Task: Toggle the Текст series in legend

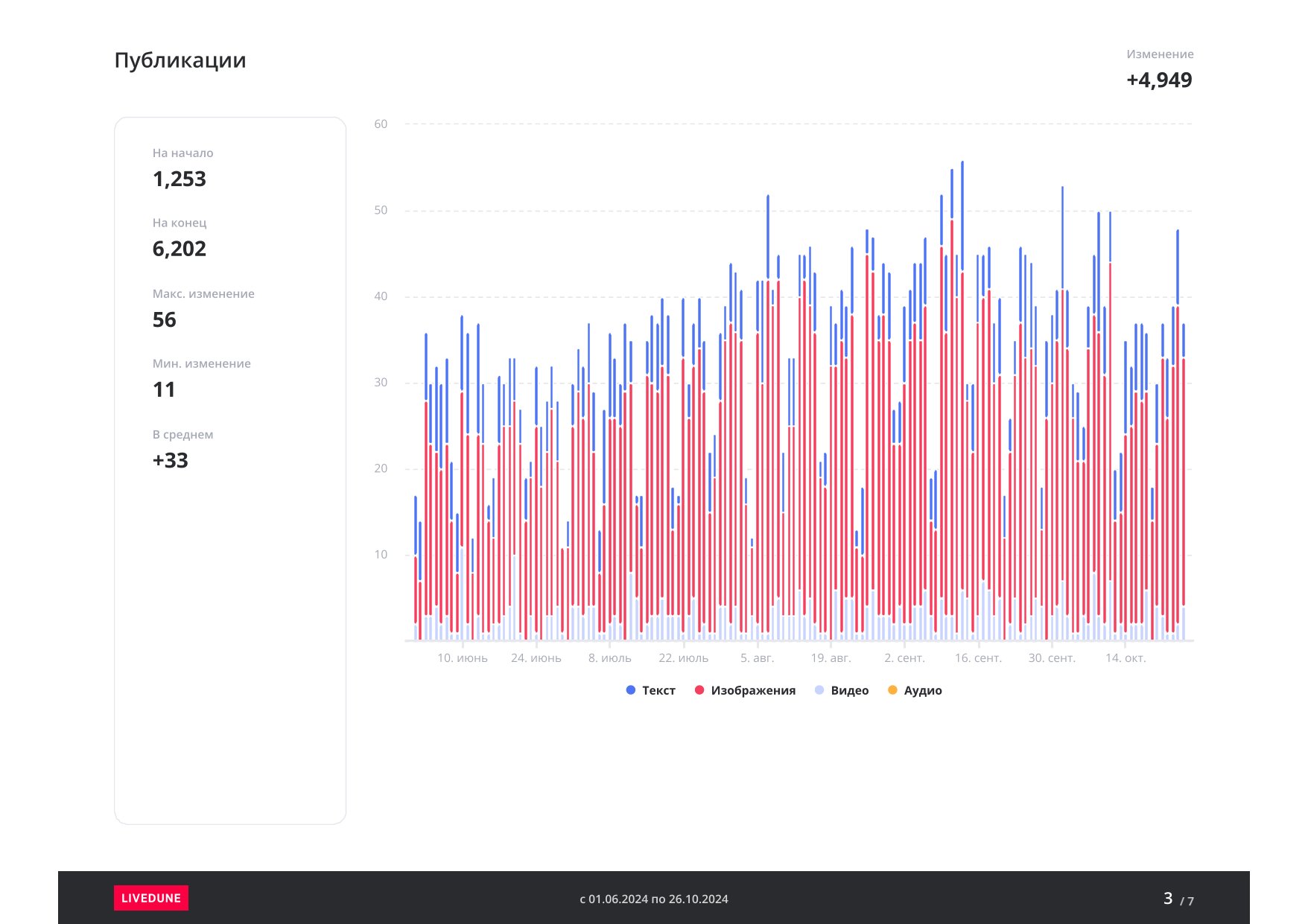Action: point(651,690)
